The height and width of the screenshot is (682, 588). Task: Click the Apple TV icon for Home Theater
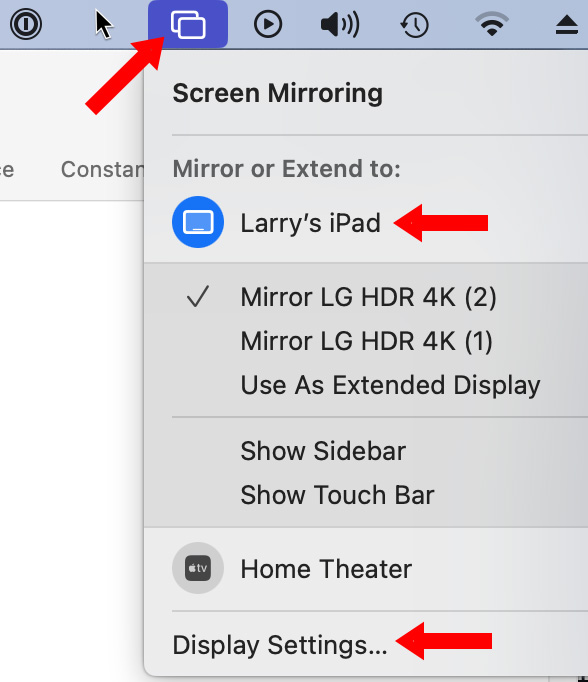point(198,568)
